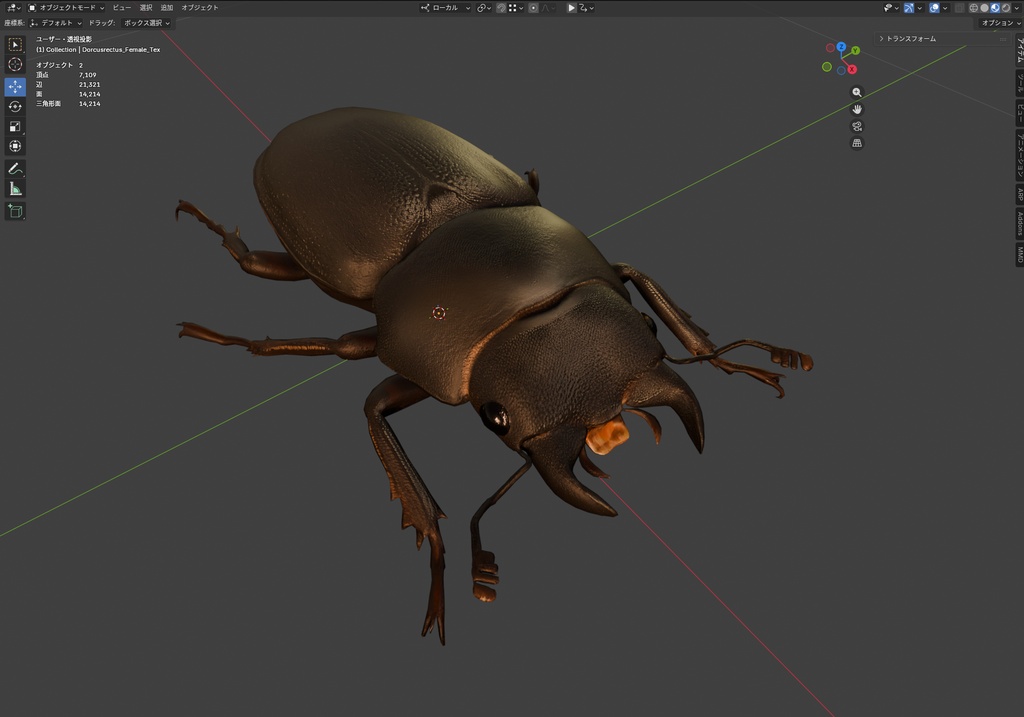The width and height of the screenshot is (1024, 717).
Task: Click the トランスフォーム panel drag grip
Action: 1003,39
